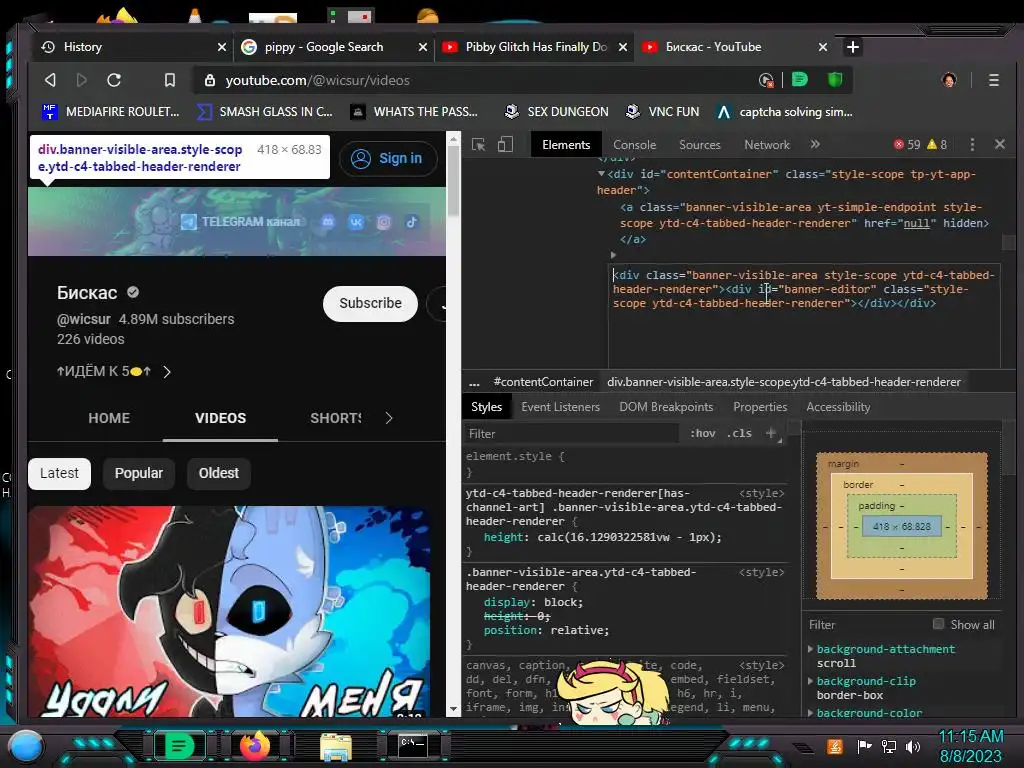Toggle the :hov element state panel

pyautogui.click(x=703, y=433)
